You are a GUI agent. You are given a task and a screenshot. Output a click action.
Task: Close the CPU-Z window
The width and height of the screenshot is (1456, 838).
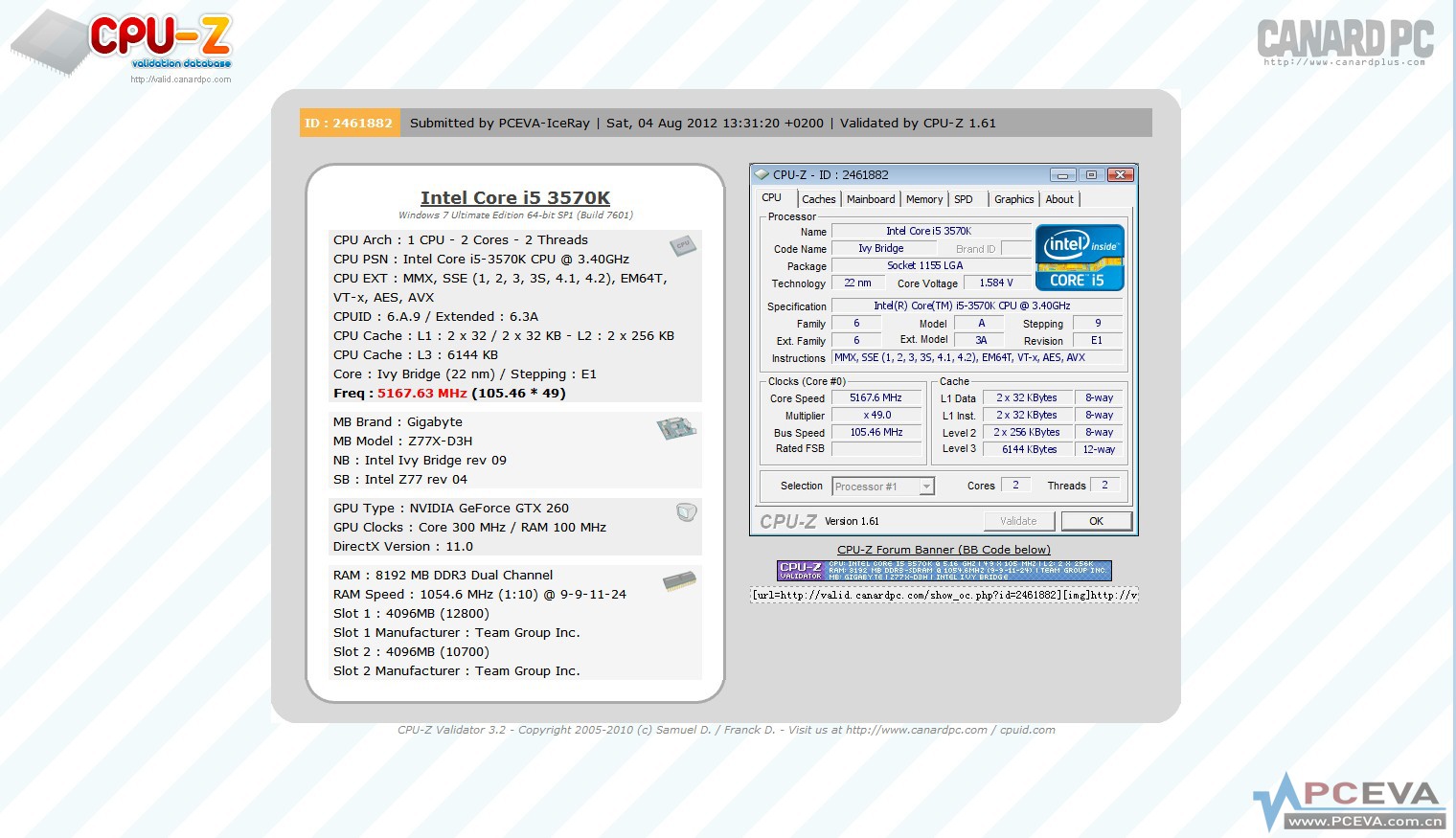pos(1121,174)
